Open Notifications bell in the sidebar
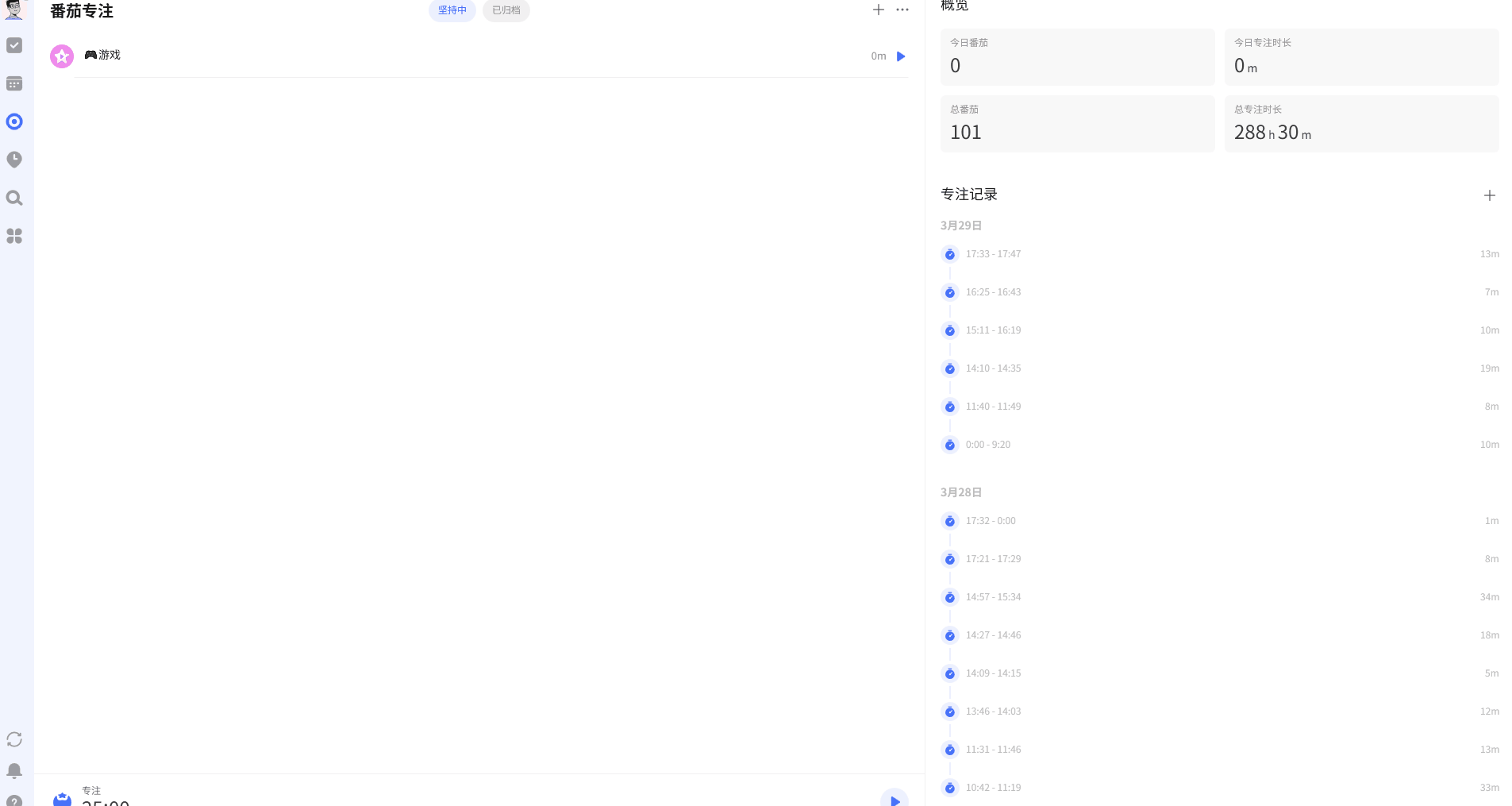The width and height of the screenshot is (1512, 806). click(x=14, y=770)
